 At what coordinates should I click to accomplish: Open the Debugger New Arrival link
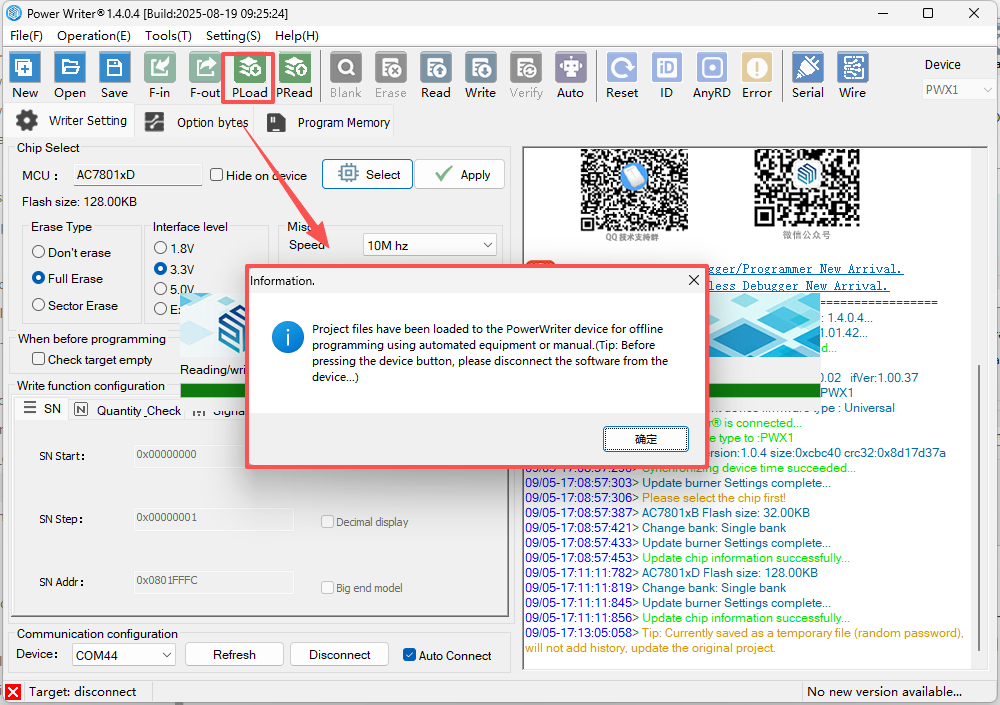(x=798, y=286)
